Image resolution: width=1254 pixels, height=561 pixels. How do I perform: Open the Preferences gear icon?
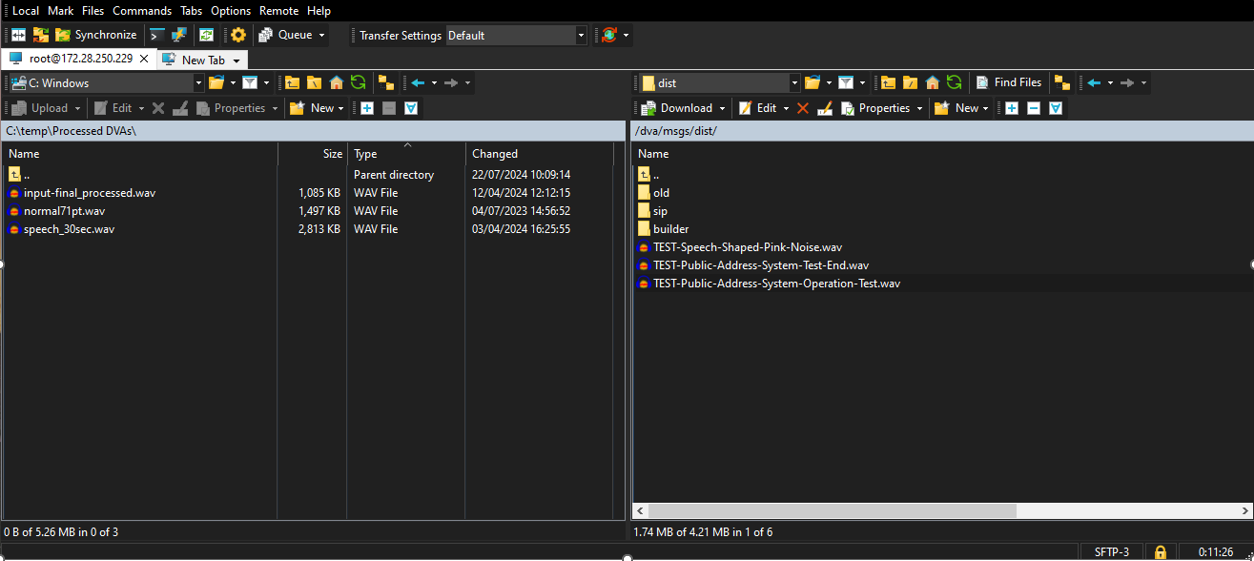(x=238, y=35)
